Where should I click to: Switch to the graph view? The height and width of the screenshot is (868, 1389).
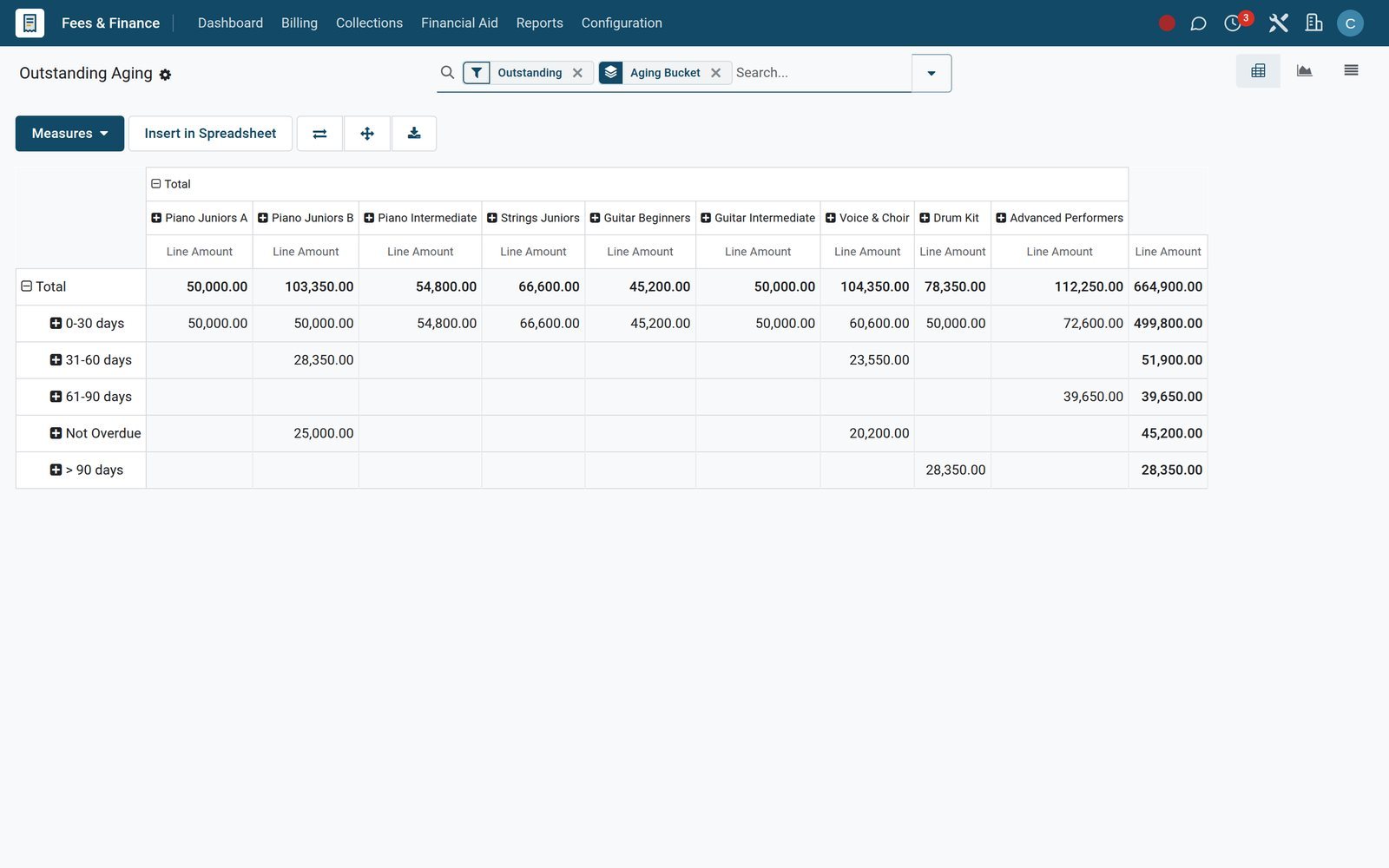coord(1304,71)
